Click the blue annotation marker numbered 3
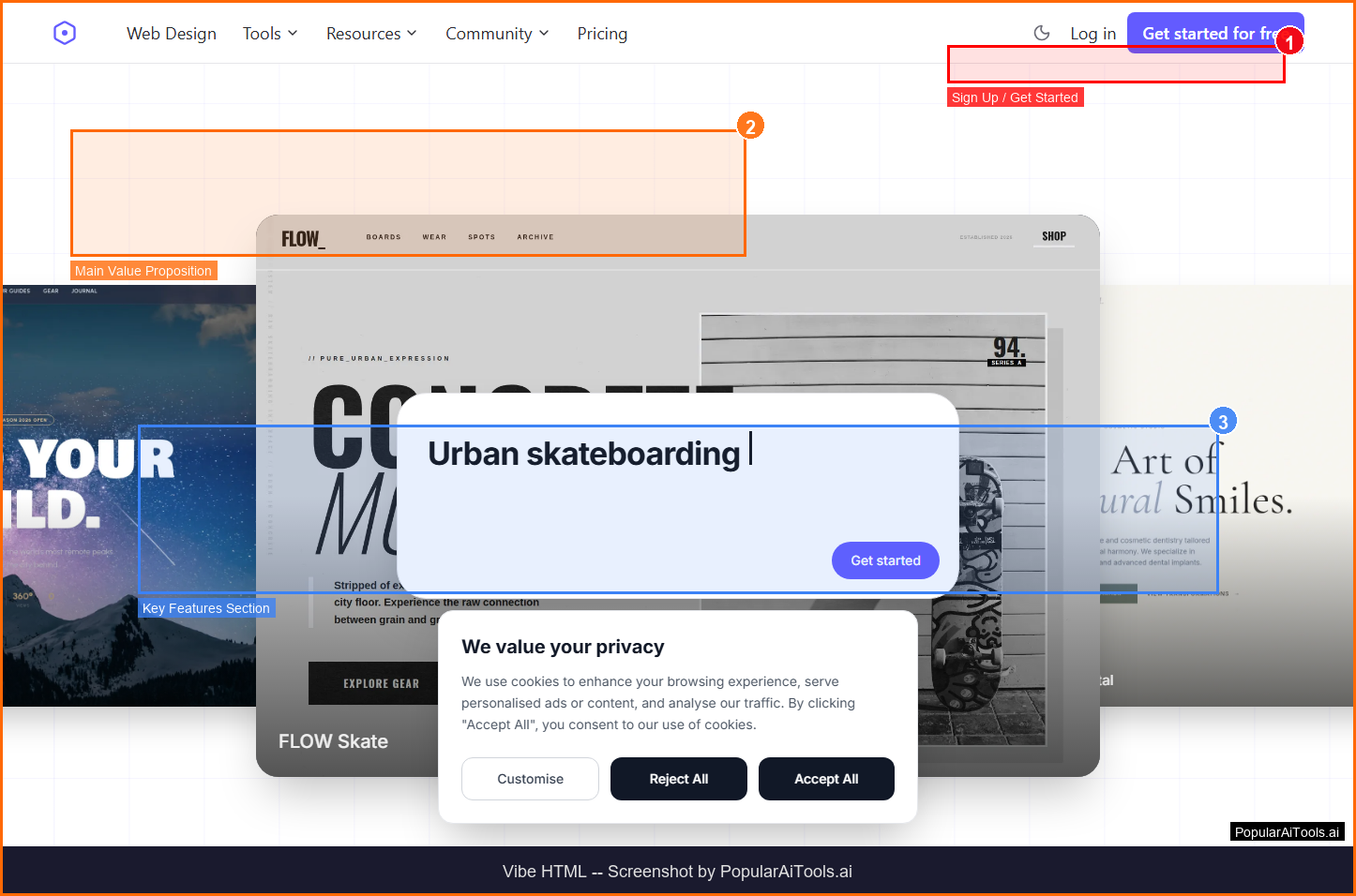The width and height of the screenshot is (1356, 896). (x=1222, y=422)
